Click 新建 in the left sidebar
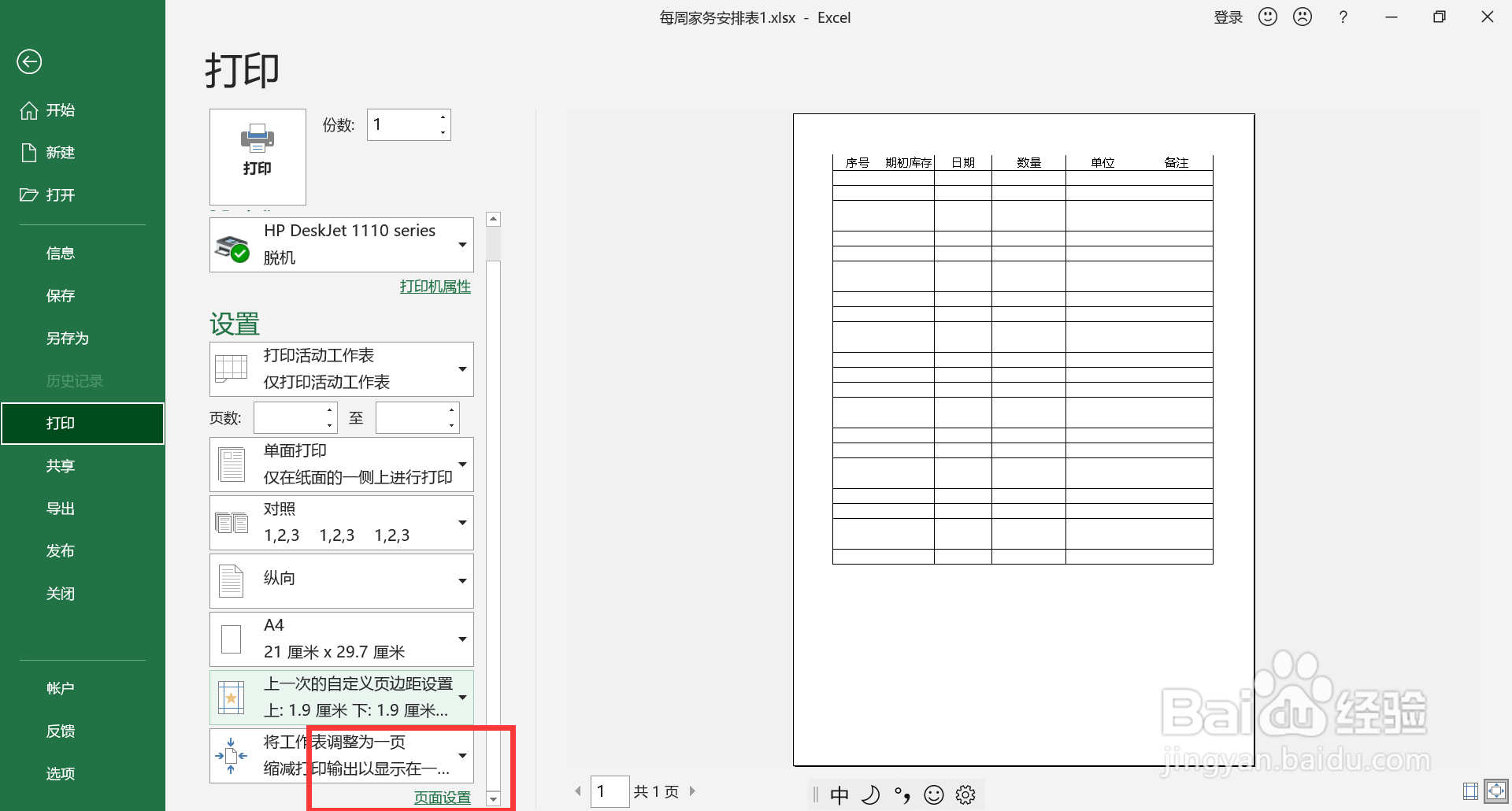The height and width of the screenshot is (811, 1512). click(61, 152)
